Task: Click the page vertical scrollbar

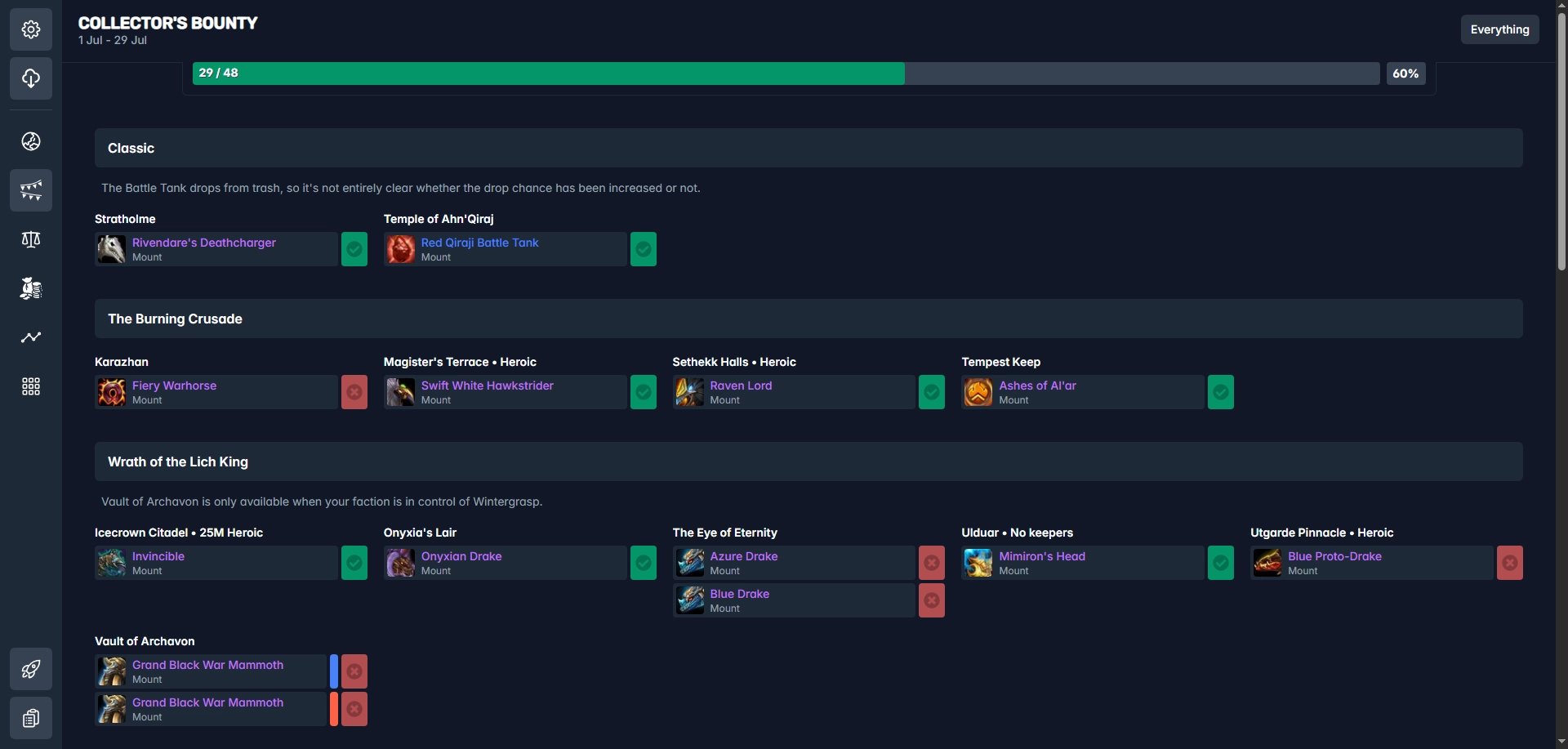Action: 1561,139
